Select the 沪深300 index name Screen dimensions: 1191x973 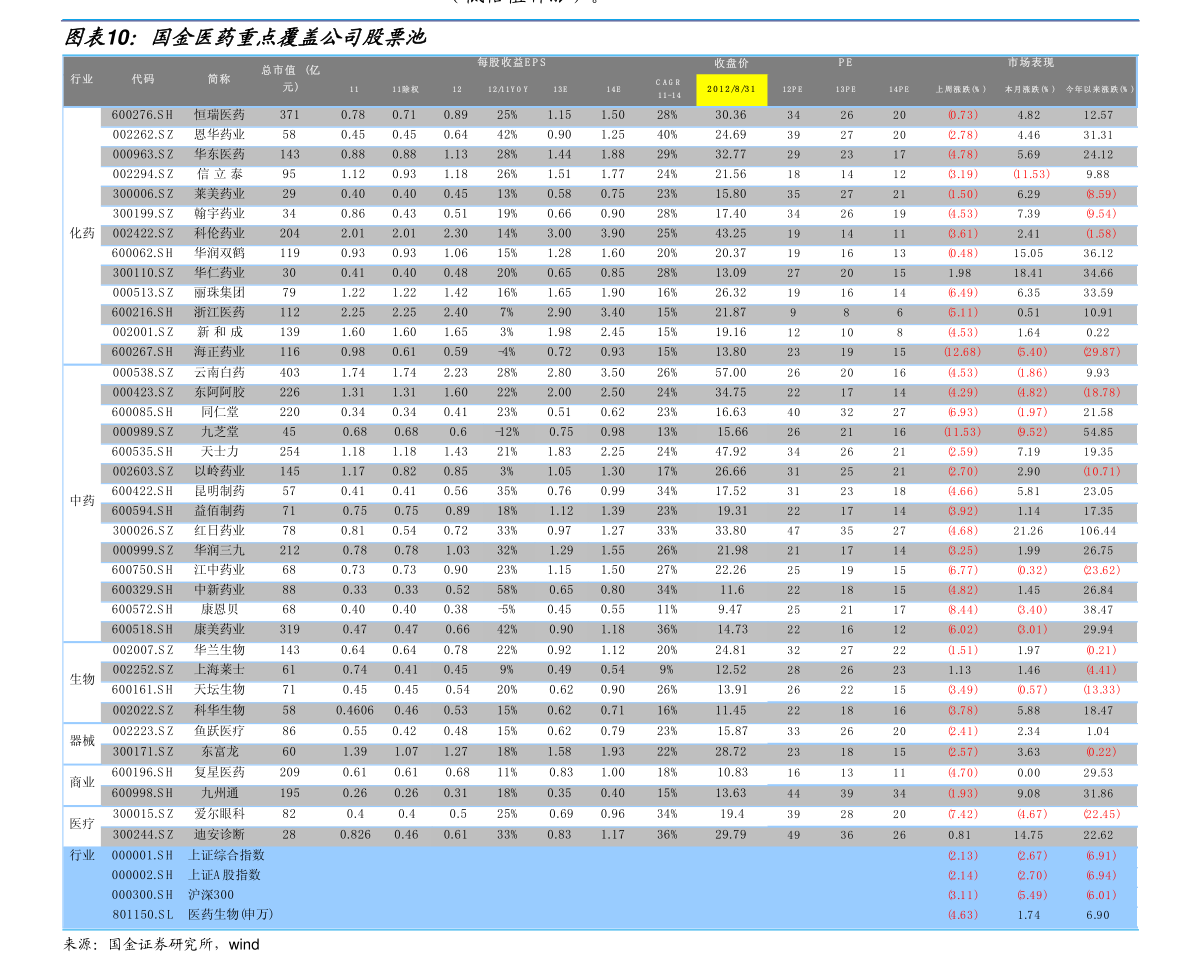pos(210,895)
